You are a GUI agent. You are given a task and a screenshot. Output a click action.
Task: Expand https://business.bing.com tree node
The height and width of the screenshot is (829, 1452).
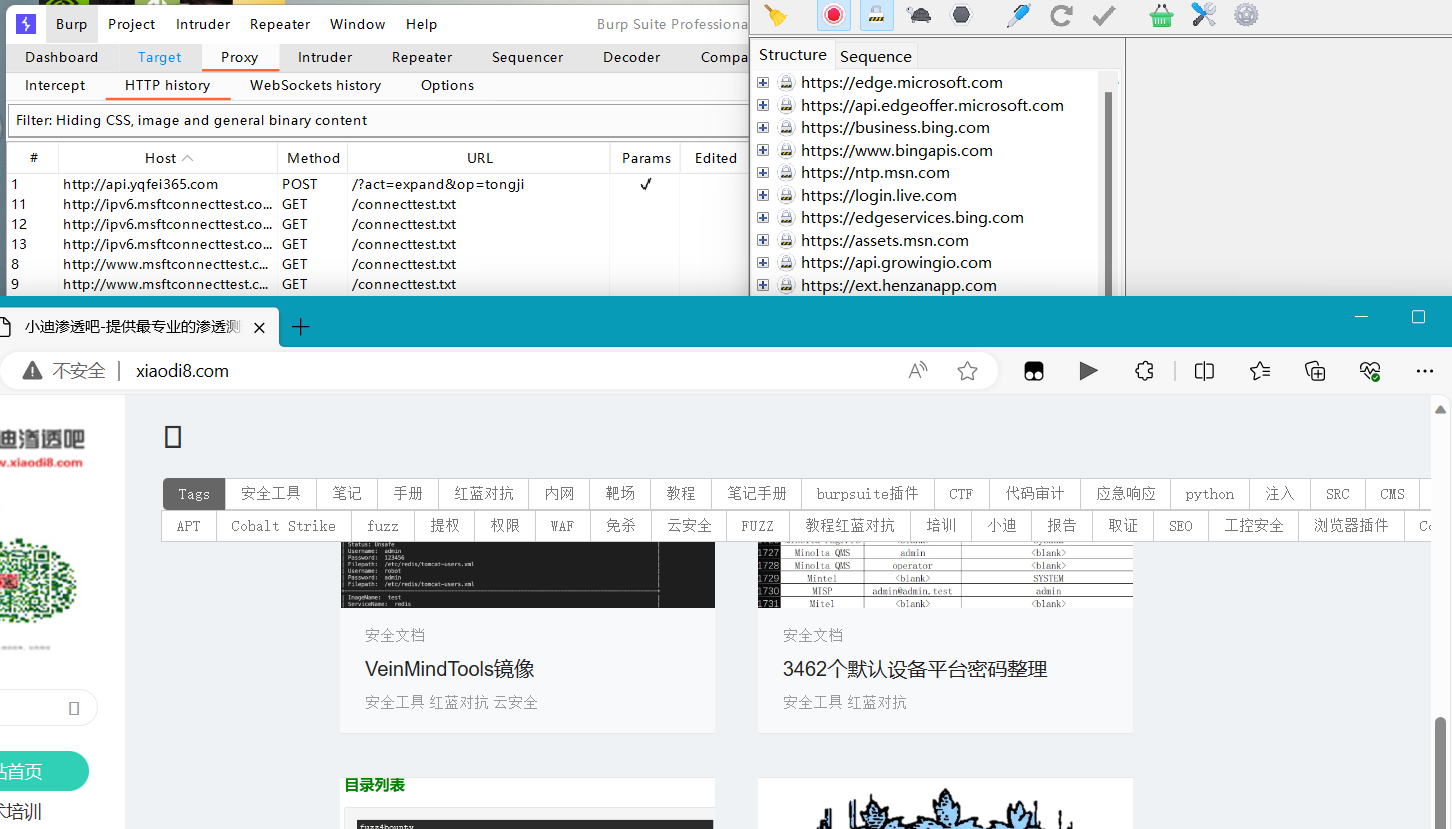763,128
